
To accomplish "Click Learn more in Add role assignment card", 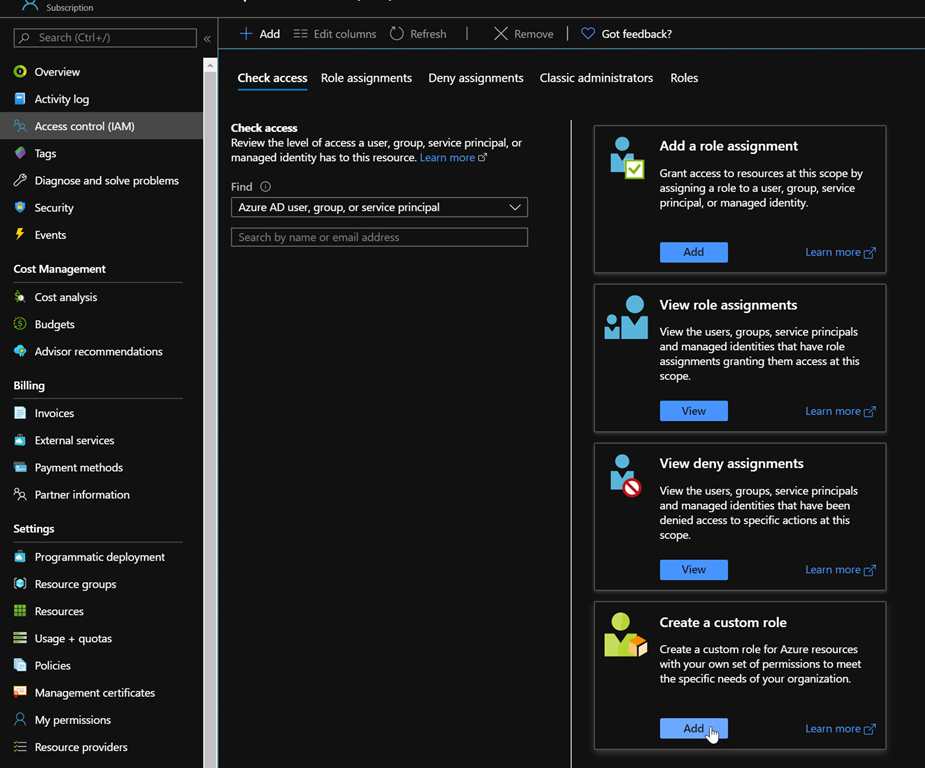I will 839,253.
